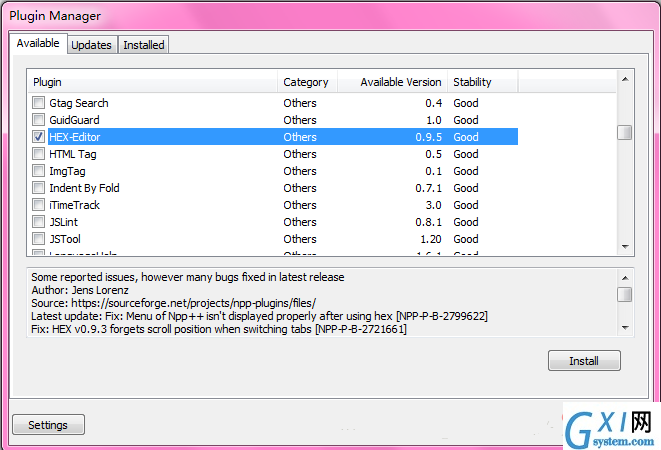Tick the Indent By Fold checkbox
The height and width of the screenshot is (450, 661).
[x=38, y=188]
